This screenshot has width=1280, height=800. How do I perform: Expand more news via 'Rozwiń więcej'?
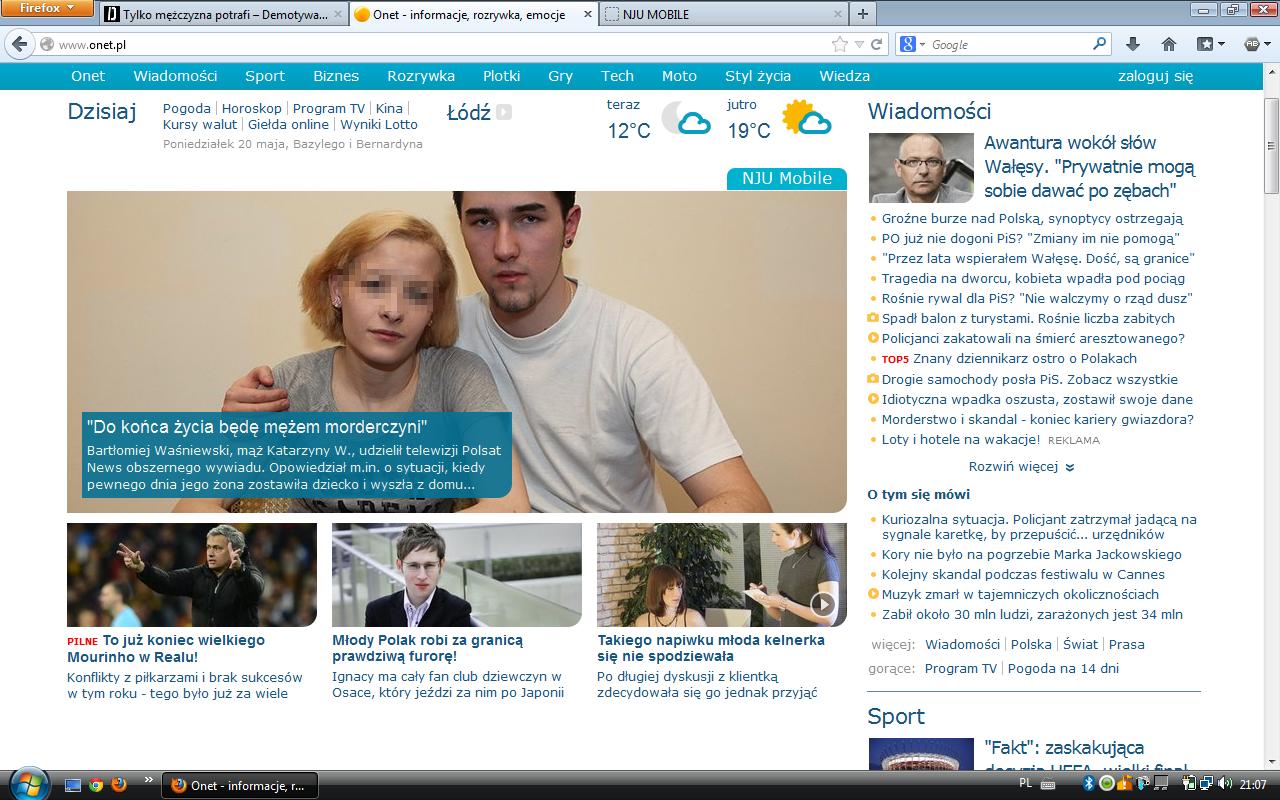click(x=1020, y=467)
